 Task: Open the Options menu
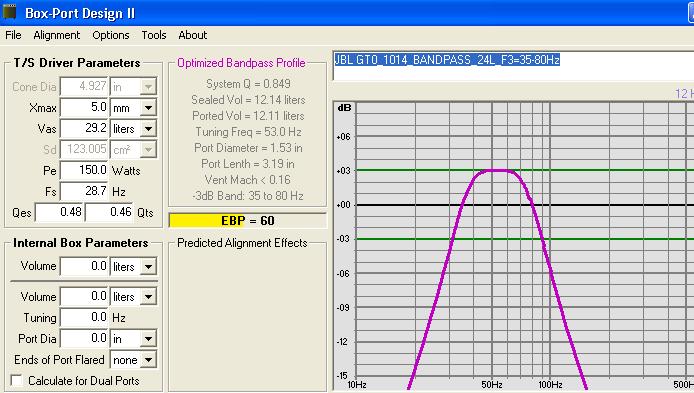[x=111, y=35]
